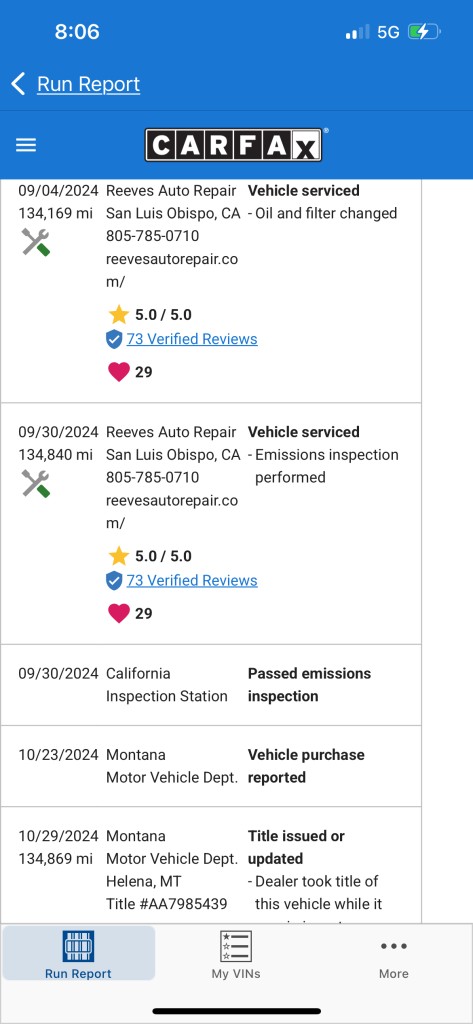This screenshot has width=473, height=1024.
Task: Tap the pink heart in first Reeves record
Action: [x=118, y=372]
